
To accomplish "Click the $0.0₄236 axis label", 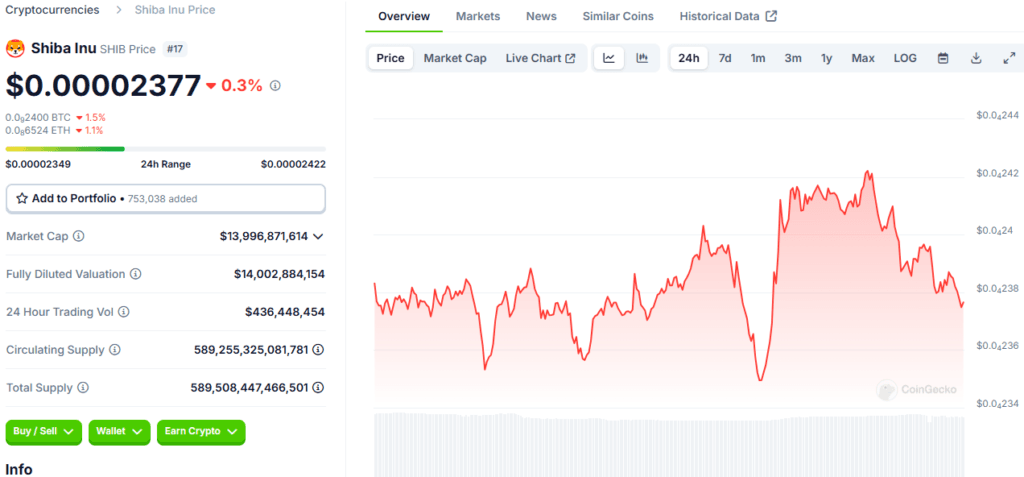I will point(998,346).
